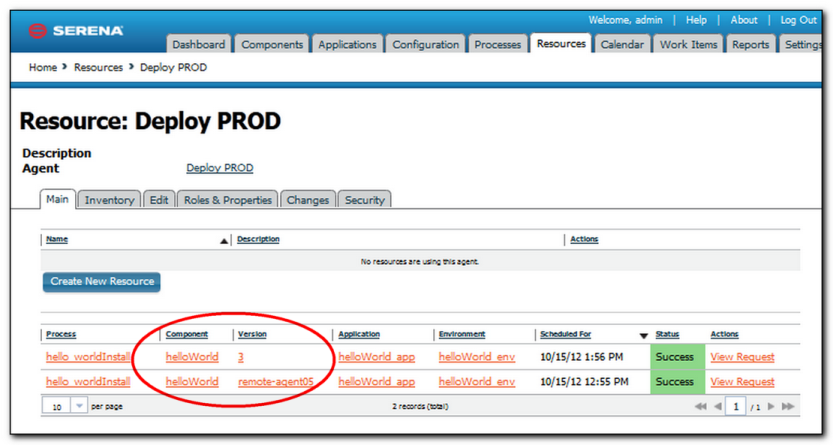Viewport: 833px width, 445px height.
Task: Sort by Environment column header
Action: (462, 335)
